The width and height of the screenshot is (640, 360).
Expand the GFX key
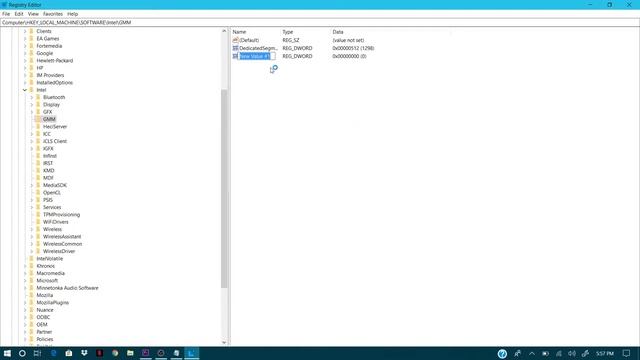(x=32, y=112)
